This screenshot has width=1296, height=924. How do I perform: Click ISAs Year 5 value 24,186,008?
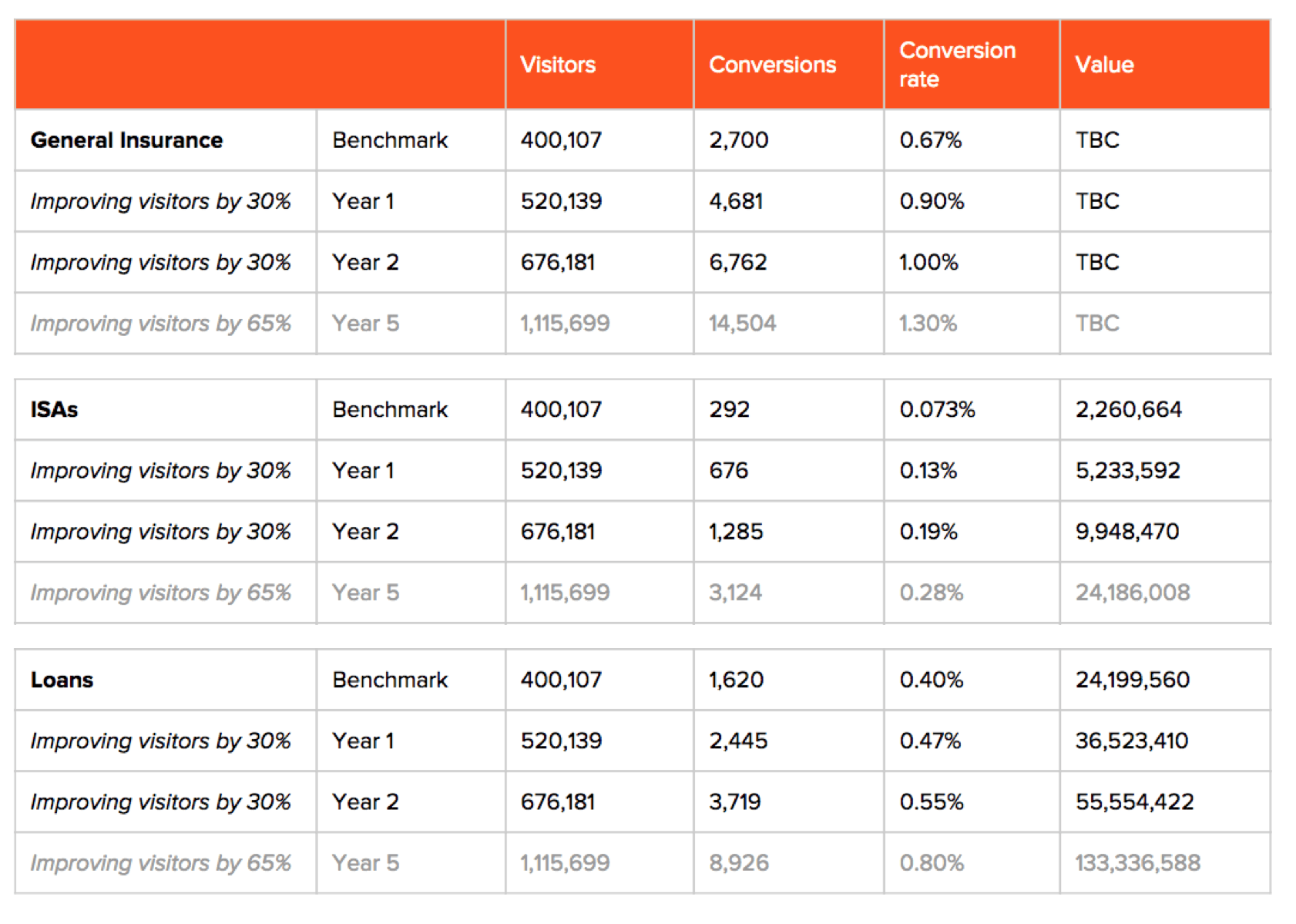pos(1132,593)
